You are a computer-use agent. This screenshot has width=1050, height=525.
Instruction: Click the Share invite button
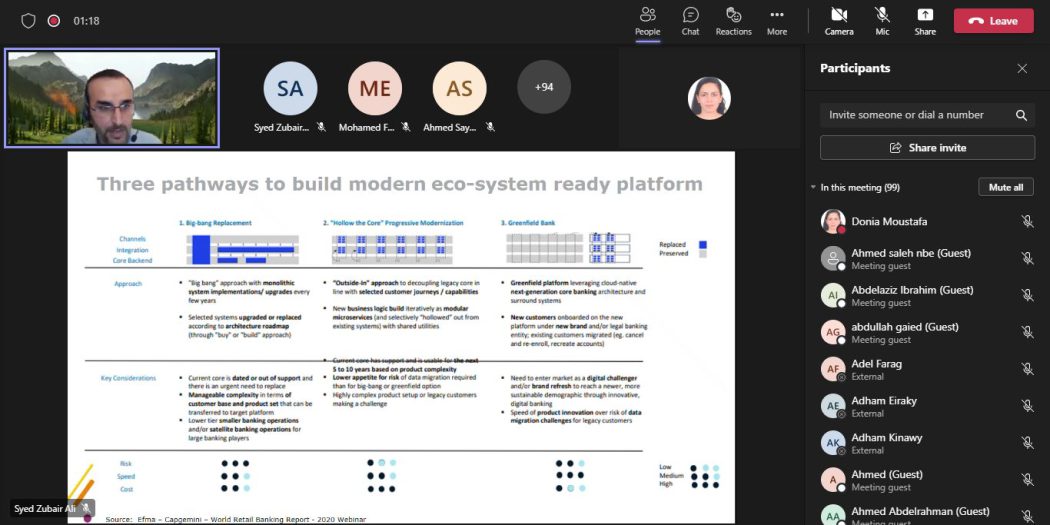927,148
